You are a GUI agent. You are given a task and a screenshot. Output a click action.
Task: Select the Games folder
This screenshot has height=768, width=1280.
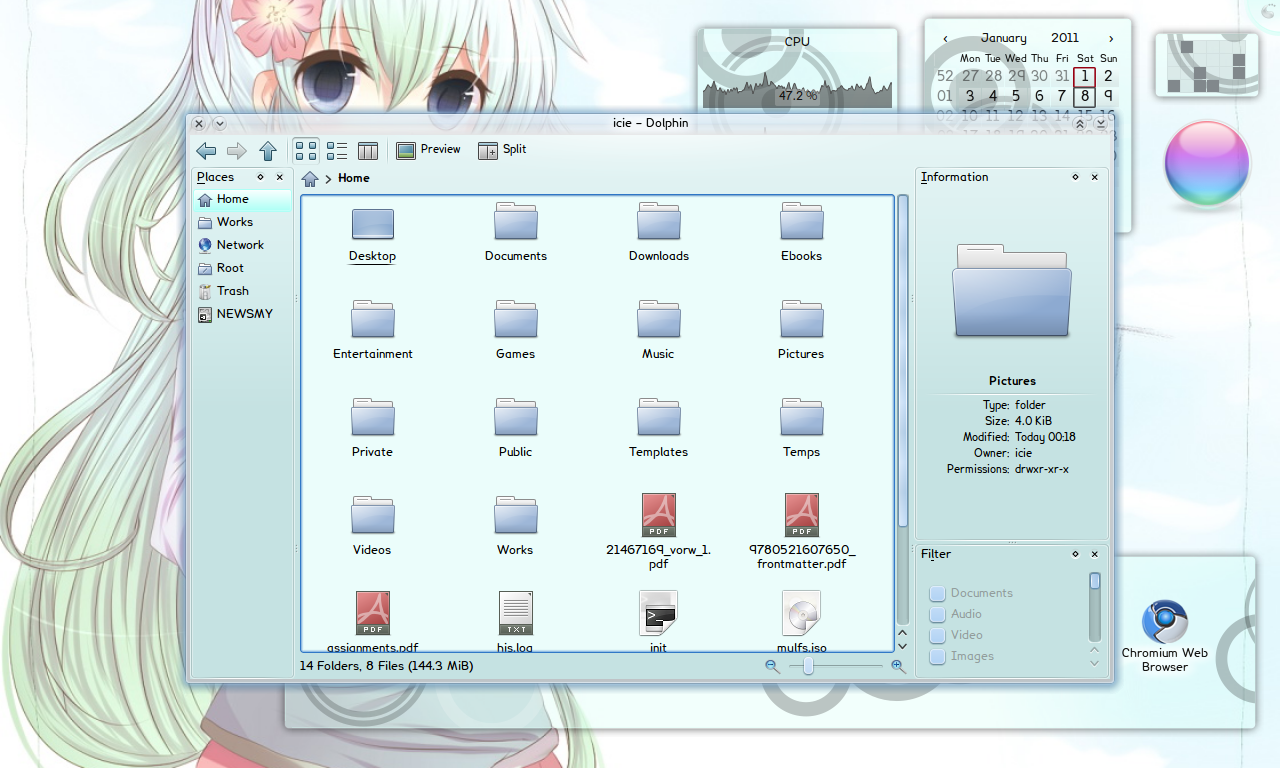tap(516, 331)
